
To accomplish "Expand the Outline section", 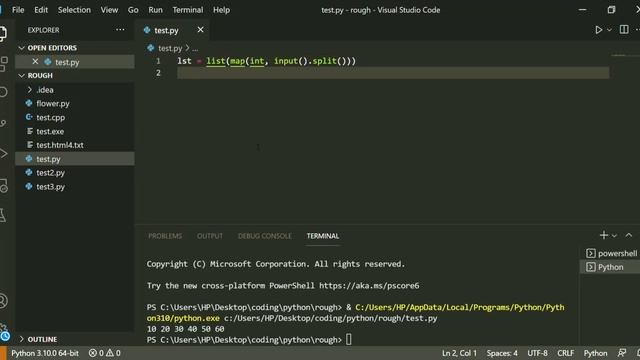I will pyautogui.click(x=75, y=339).
